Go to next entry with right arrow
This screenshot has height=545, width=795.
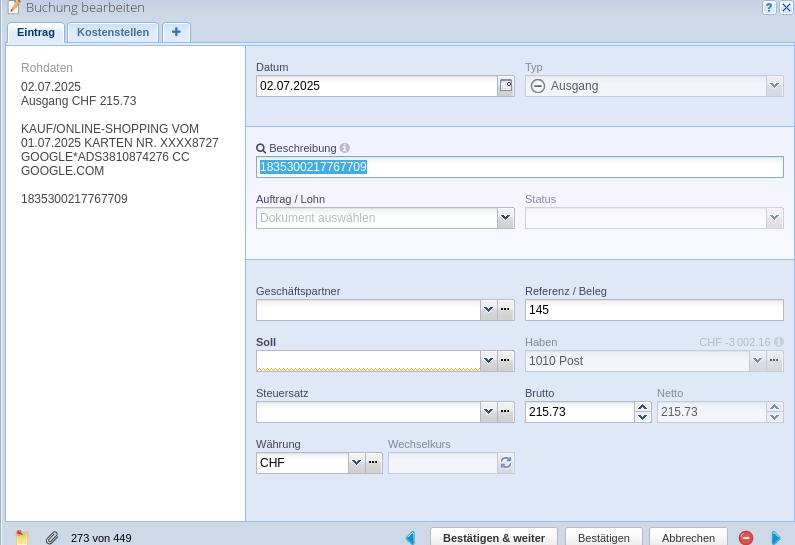(x=776, y=538)
